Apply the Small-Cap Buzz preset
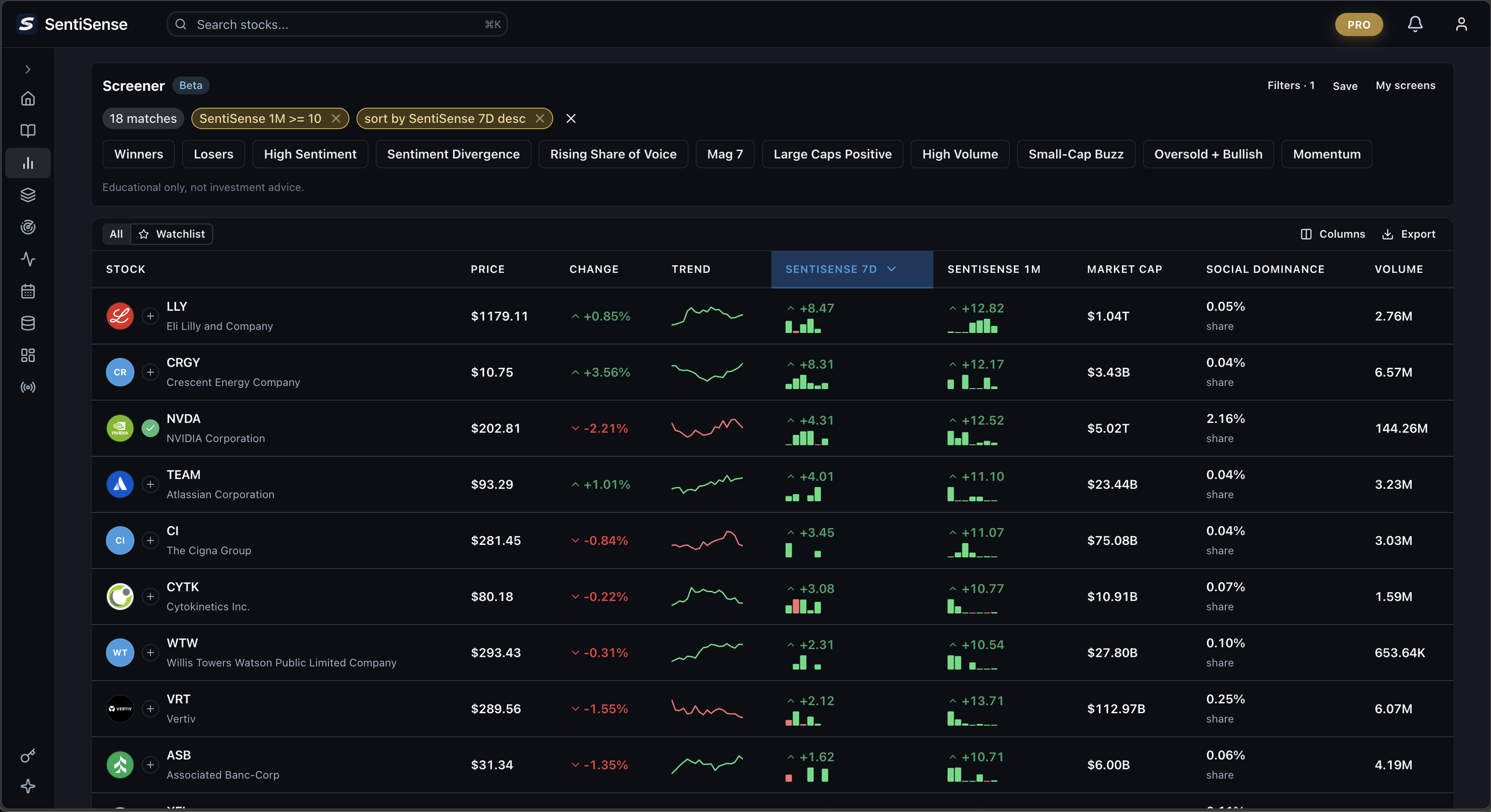This screenshot has height=812, width=1491. pyautogui.click(x=1076, y=154)
